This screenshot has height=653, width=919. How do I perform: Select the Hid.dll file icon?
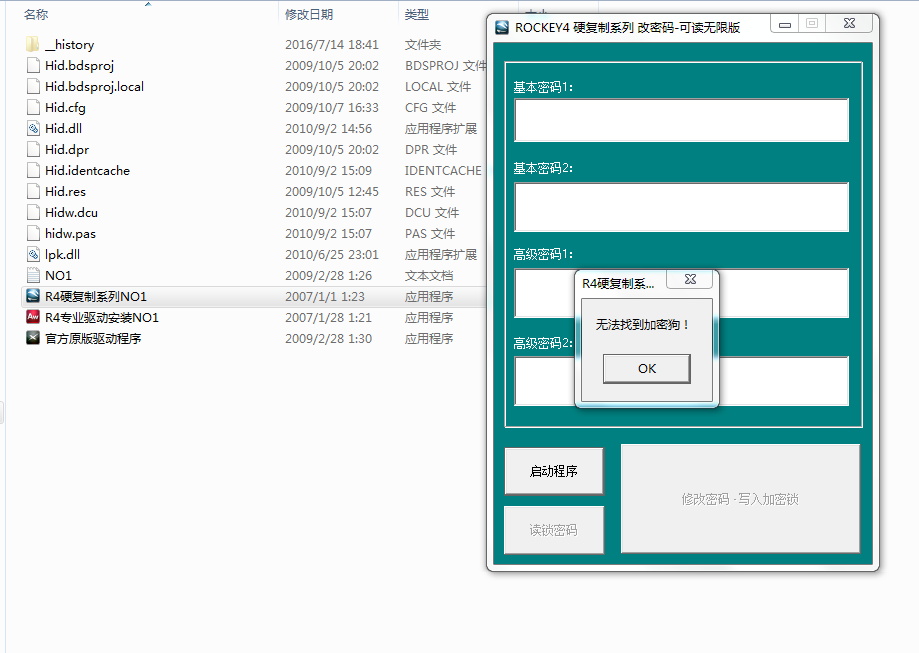pos(33,128)
